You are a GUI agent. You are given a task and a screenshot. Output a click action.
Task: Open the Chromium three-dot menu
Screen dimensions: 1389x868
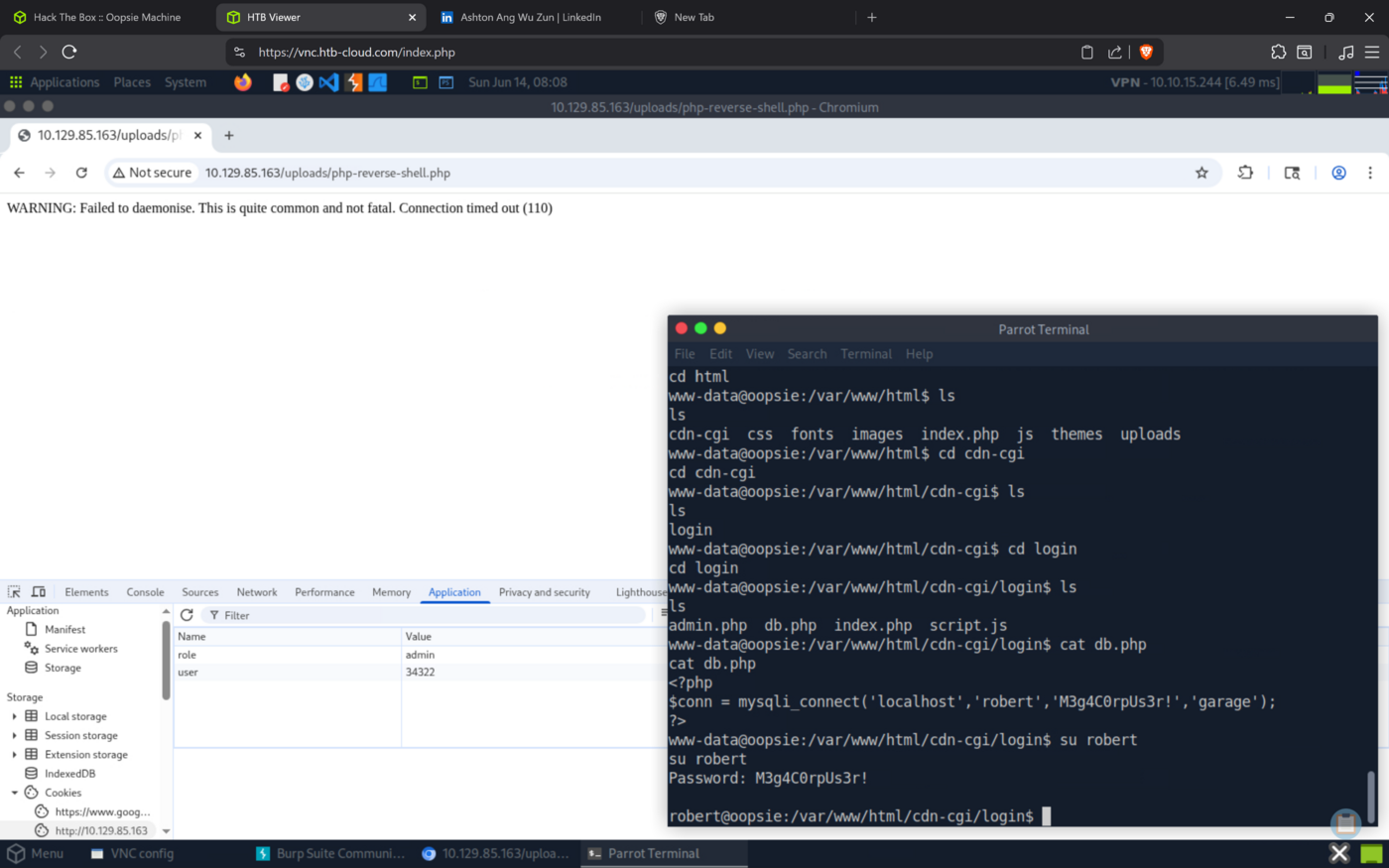(1370, 173)
